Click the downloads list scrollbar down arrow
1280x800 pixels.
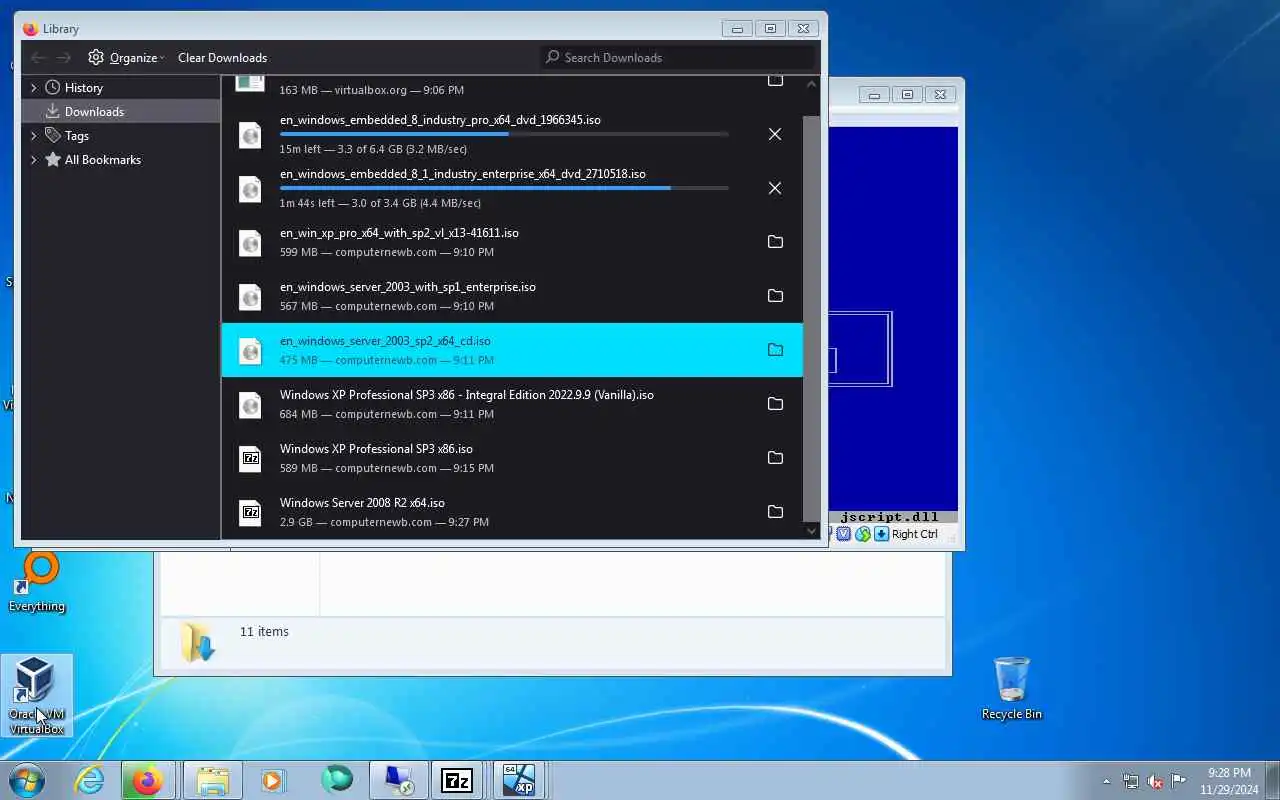click(811, 531)
